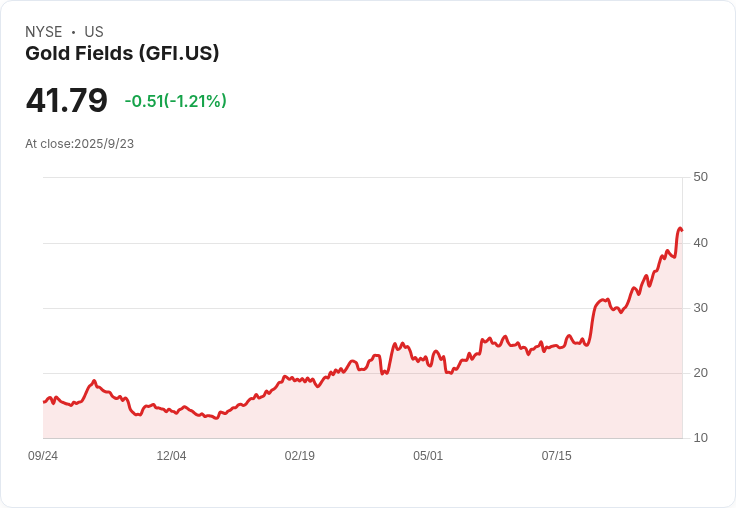736x508 pixels.
Task: Click the 40 label on price axis
Action: tap(700, 242)
